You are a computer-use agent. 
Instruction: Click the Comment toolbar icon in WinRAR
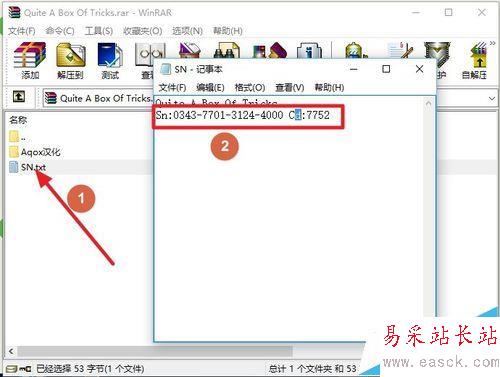tap(401, 51)
